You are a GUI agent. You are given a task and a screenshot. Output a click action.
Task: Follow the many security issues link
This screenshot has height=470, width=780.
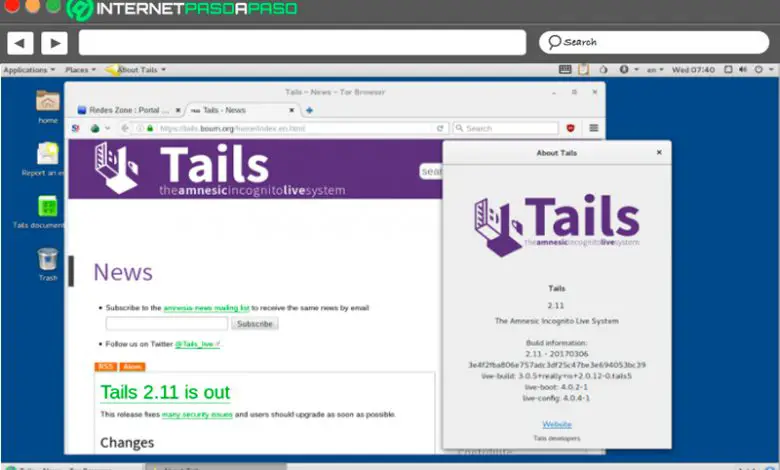click(197, 414)
